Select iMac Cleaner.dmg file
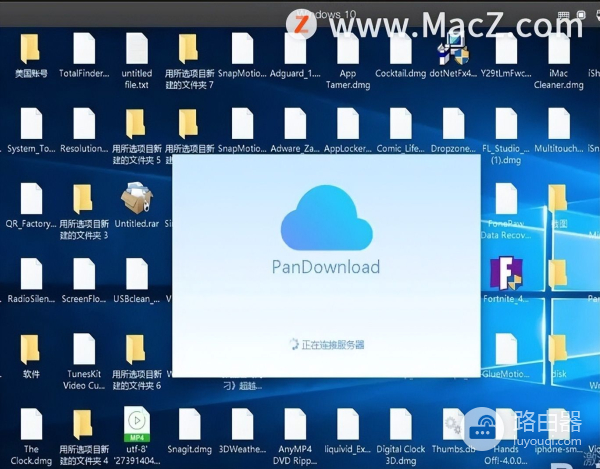 pos(559,49)
